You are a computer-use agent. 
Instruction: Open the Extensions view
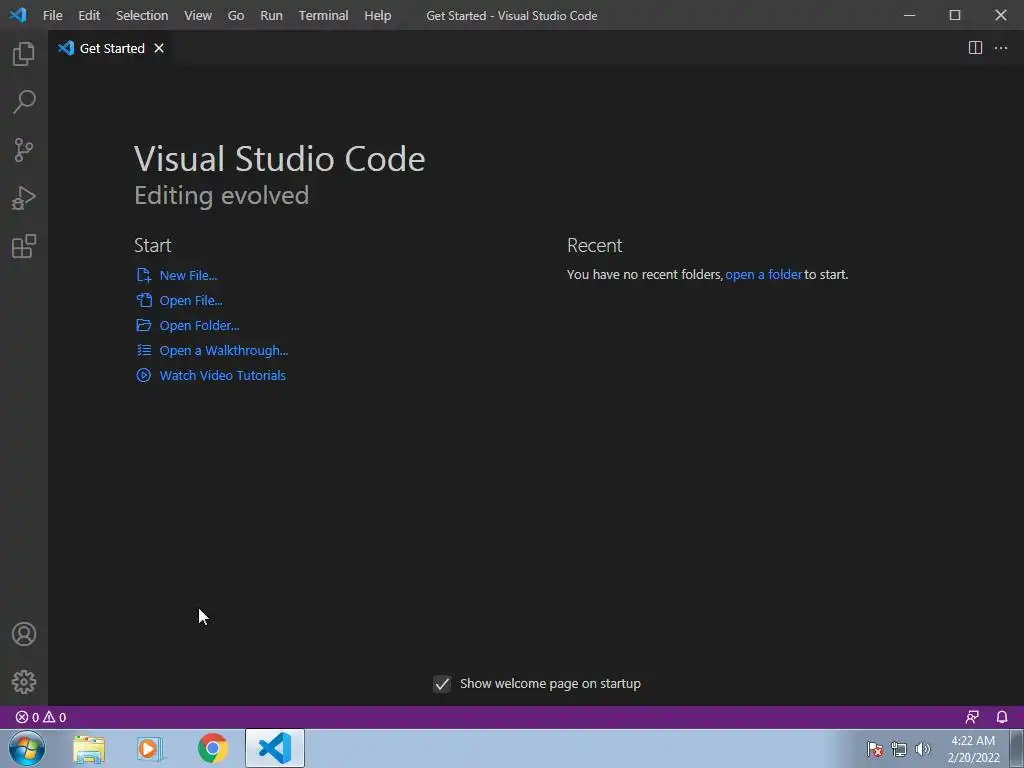[x=24, y=246]
